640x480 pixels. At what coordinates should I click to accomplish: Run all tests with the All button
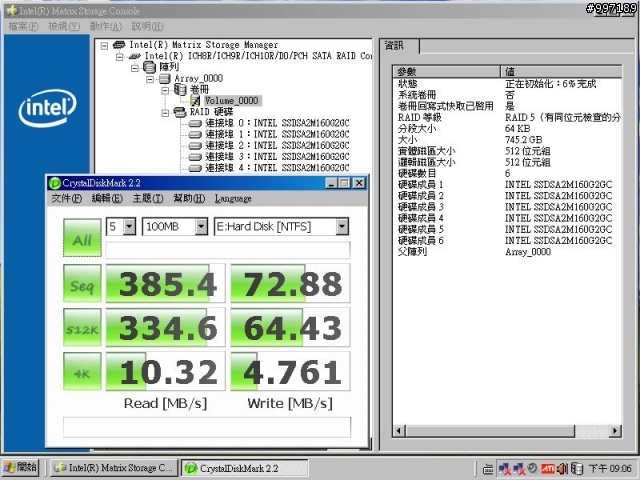(82, 238)
